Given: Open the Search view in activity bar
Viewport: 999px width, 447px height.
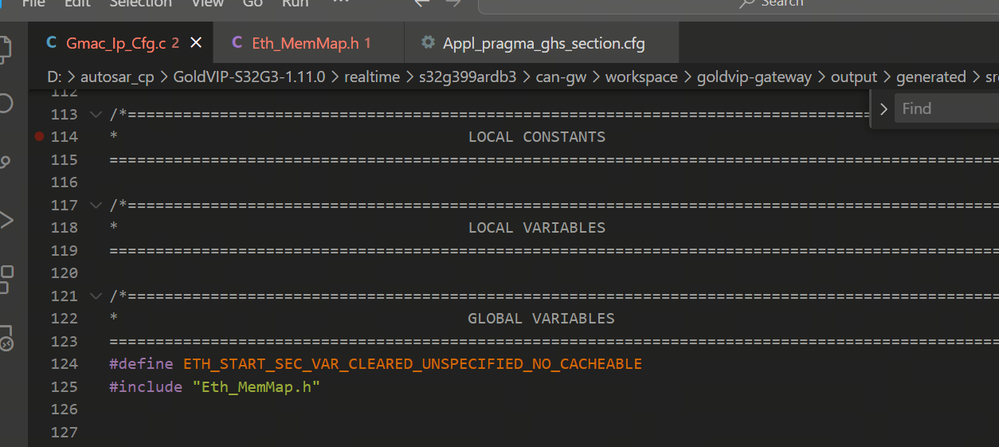Looking at the screenshot, I should coord(5,104).
